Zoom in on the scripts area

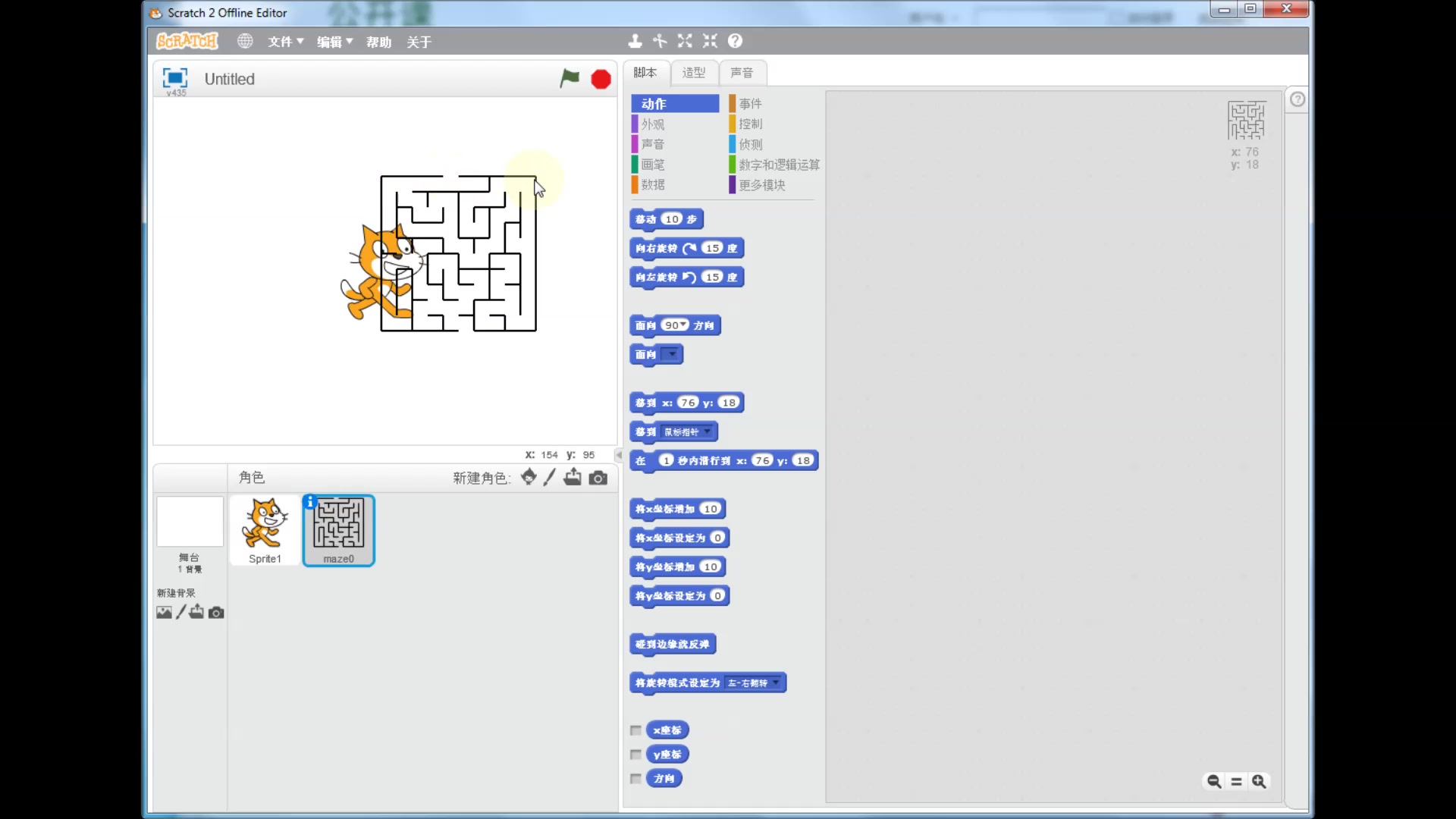pos(1259,781)
